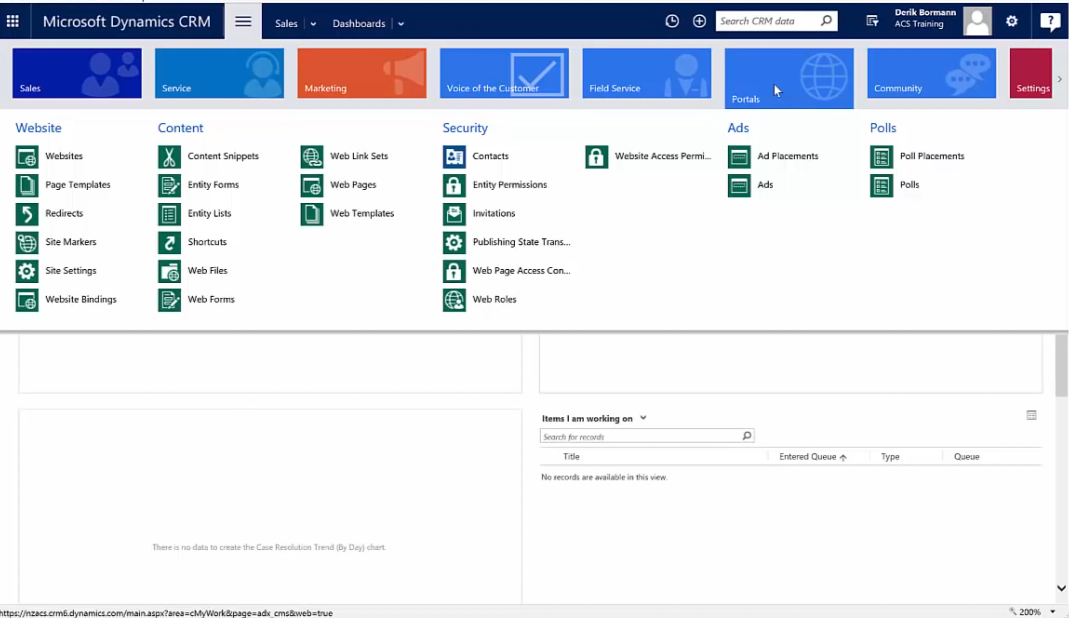1069x620 pixels.
Task: Click the Microsoft Dynamics CRM title
Action: pyautogui.click(x=127, y=21)
